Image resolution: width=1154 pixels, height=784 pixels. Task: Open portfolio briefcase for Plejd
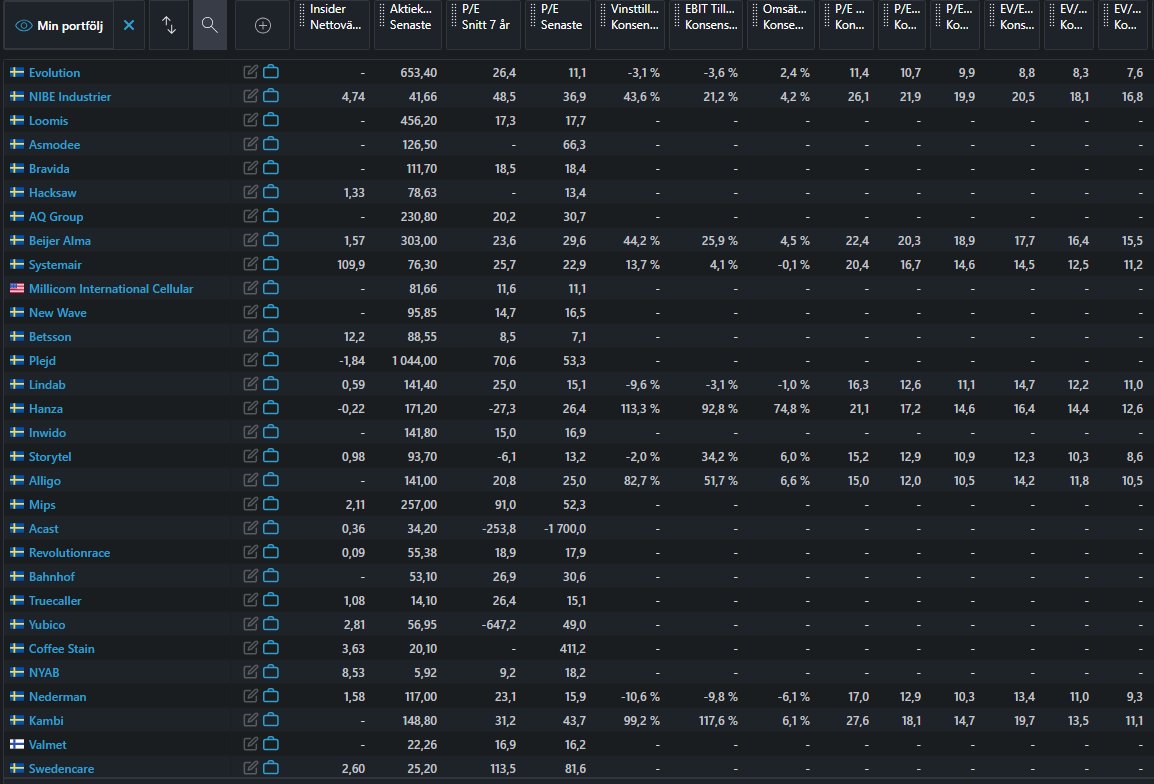click(x=271, y=360)
